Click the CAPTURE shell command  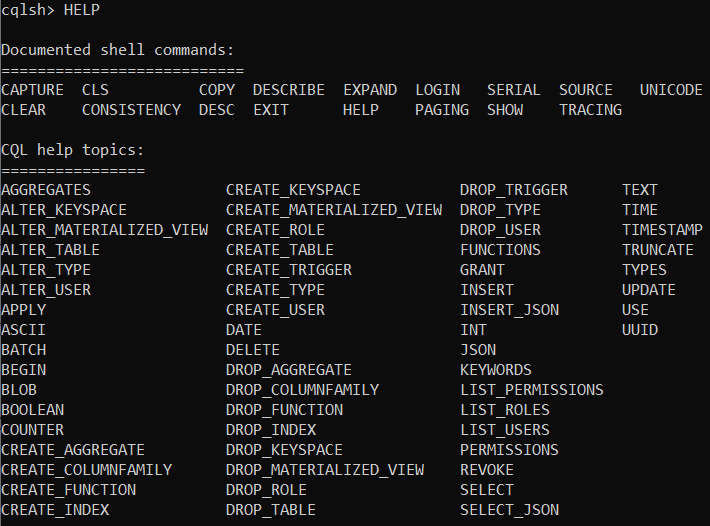coord(32,90)
